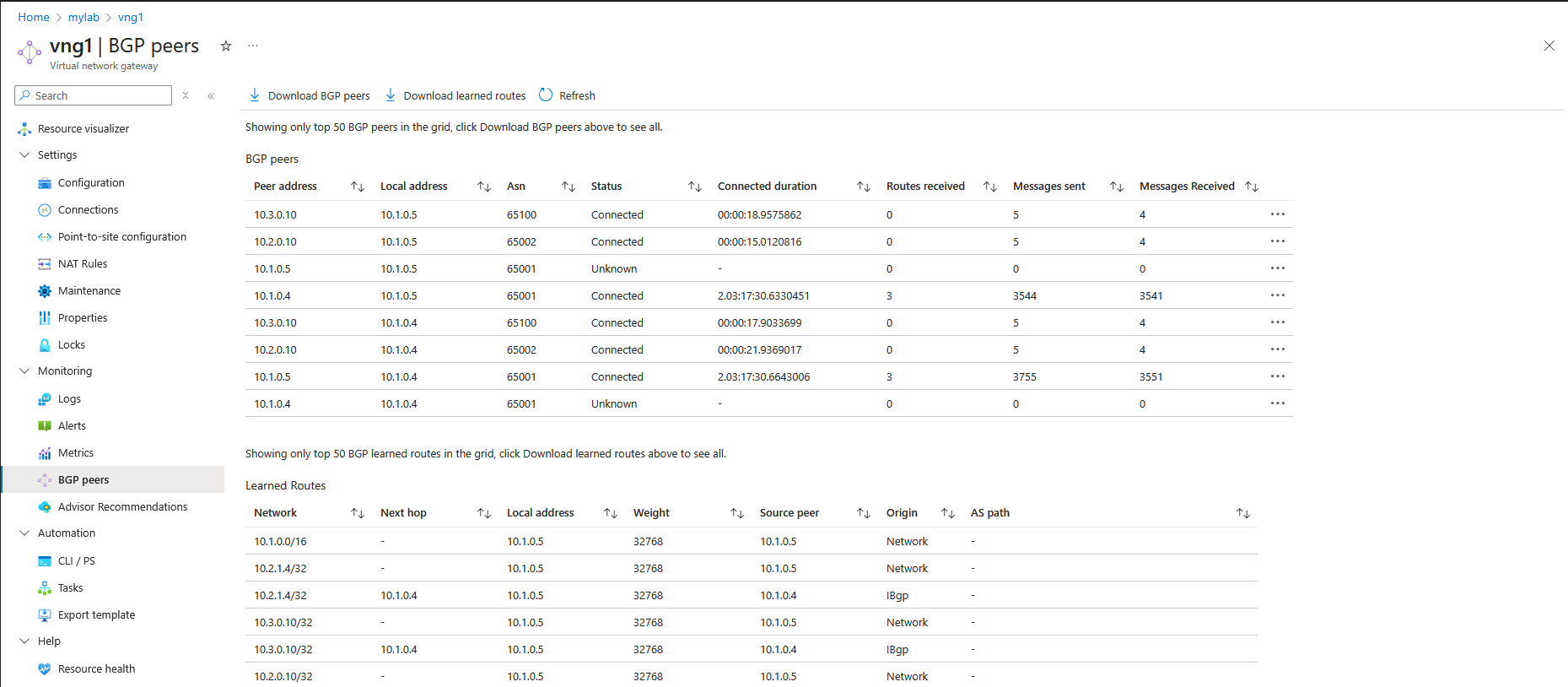Click the Resource health heart icon
1568x687 pixels.
45,669
